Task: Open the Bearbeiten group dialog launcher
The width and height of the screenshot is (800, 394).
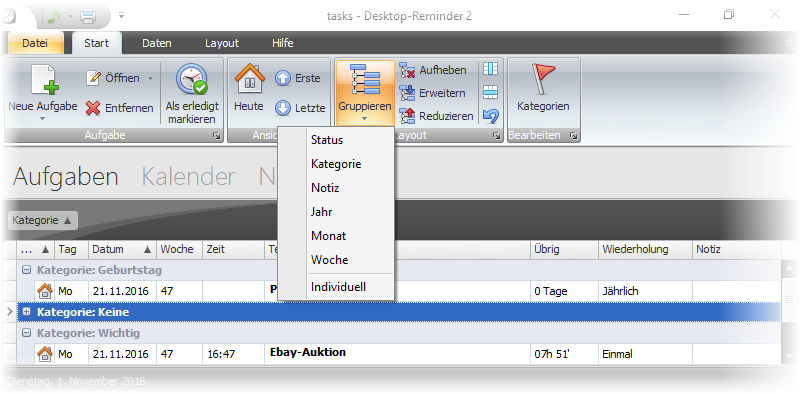Action: [573, 136]
